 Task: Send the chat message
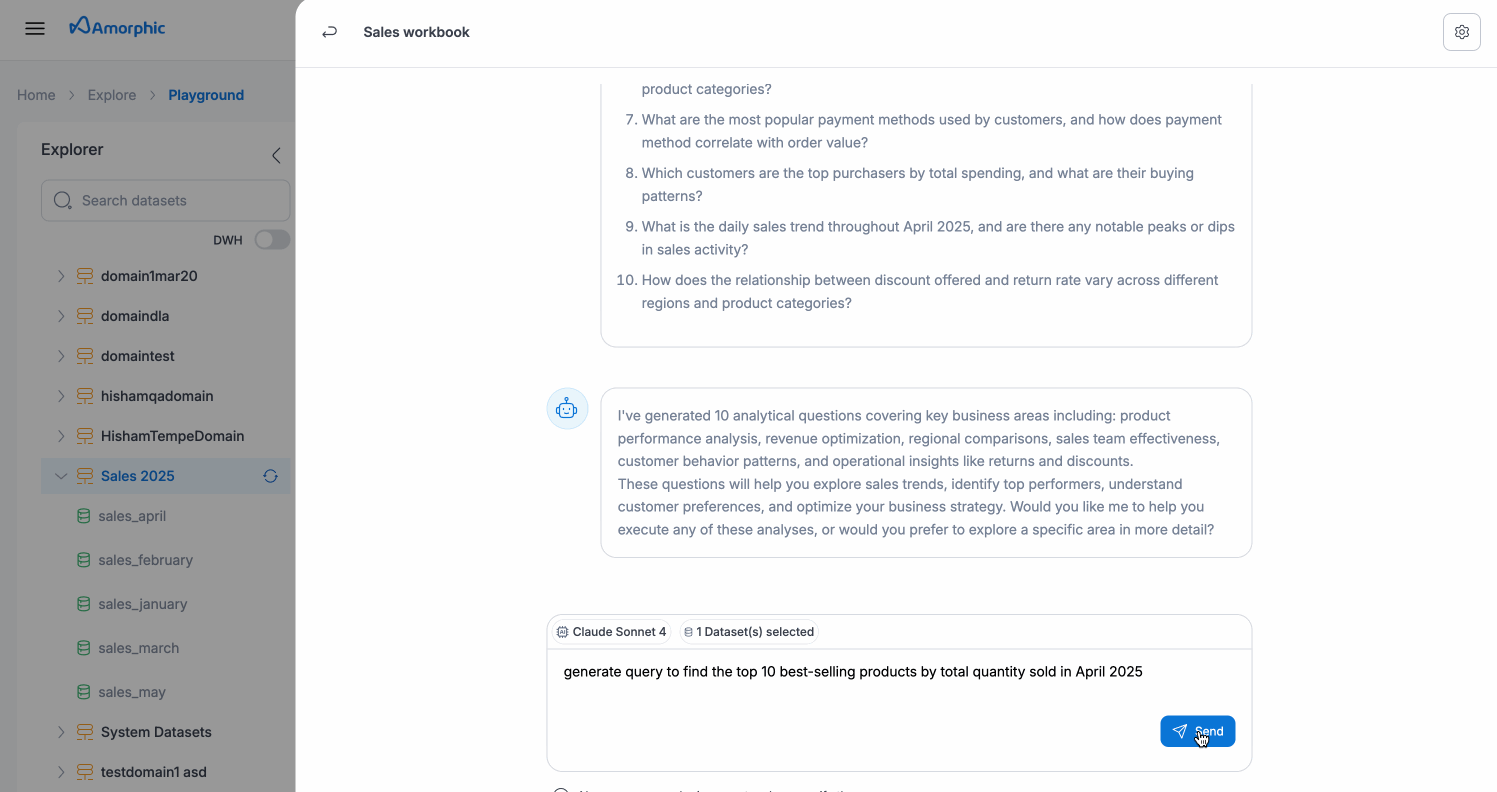click(x=1197, y=731)
